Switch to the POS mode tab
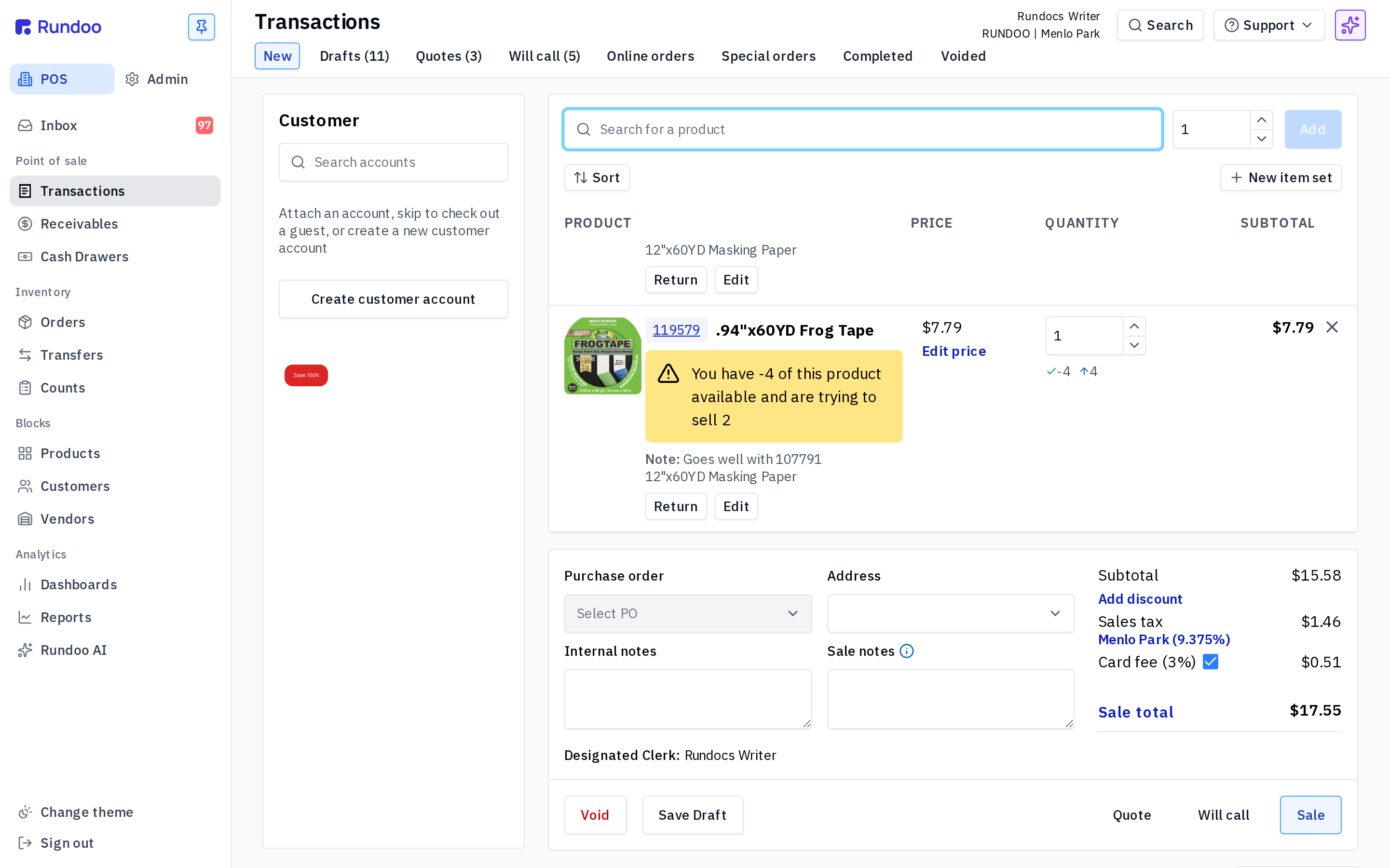The height and width of the screenshot is (868, 1389). [x=62, y=79]
